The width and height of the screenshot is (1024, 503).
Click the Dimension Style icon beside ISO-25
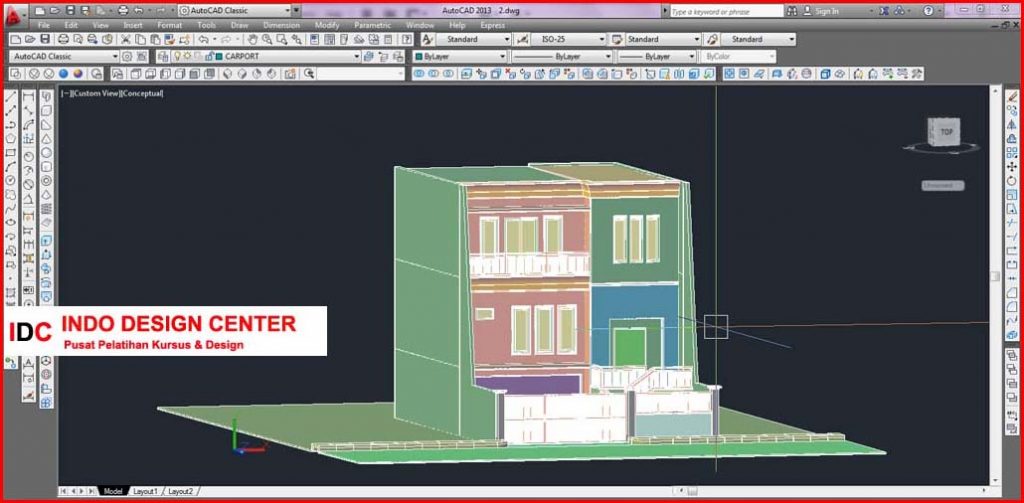tap(522, 39)
